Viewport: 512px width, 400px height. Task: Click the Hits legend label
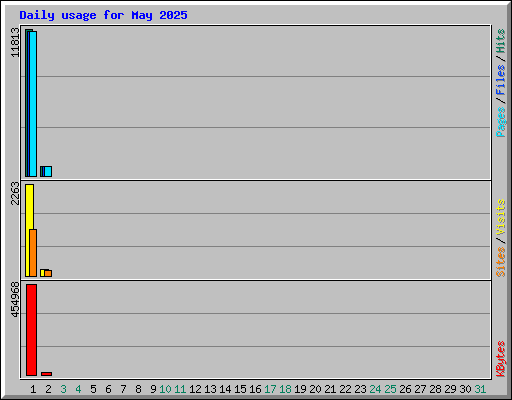(500, 41)
